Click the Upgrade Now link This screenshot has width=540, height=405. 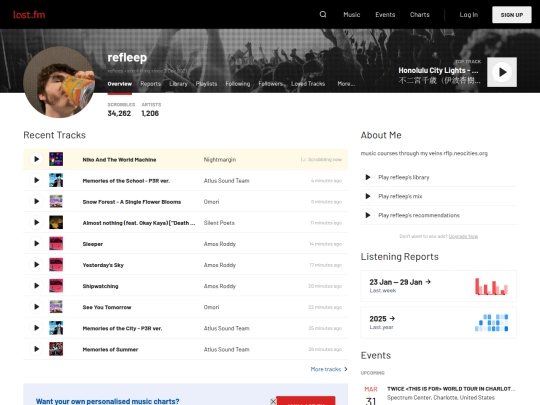pos(463,236)
